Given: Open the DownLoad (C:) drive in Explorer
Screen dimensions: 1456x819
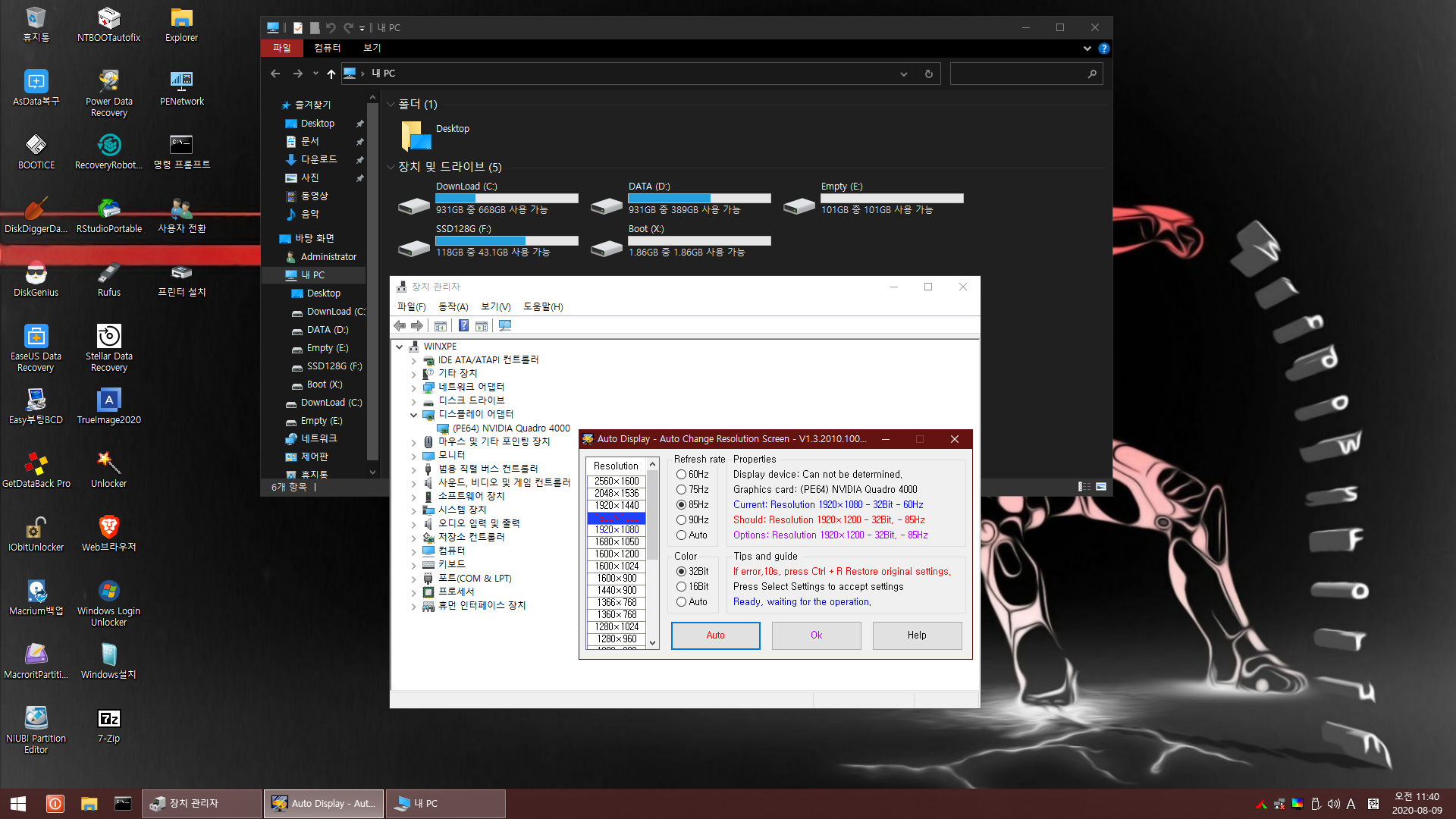Looking at the screenshot, I should coord(488,198).
